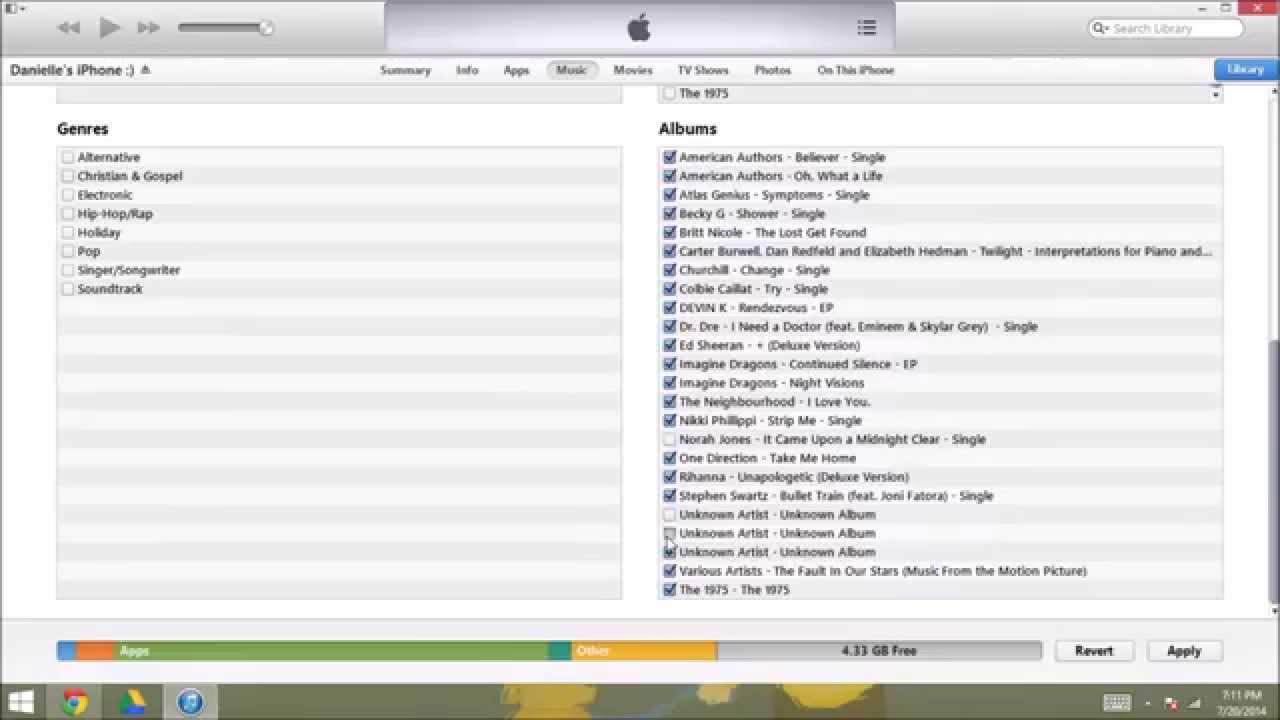This screenshot has height=720, width=1280.
Task: Show the taskbar clock and date
Action: click(x=1240, y=702)
